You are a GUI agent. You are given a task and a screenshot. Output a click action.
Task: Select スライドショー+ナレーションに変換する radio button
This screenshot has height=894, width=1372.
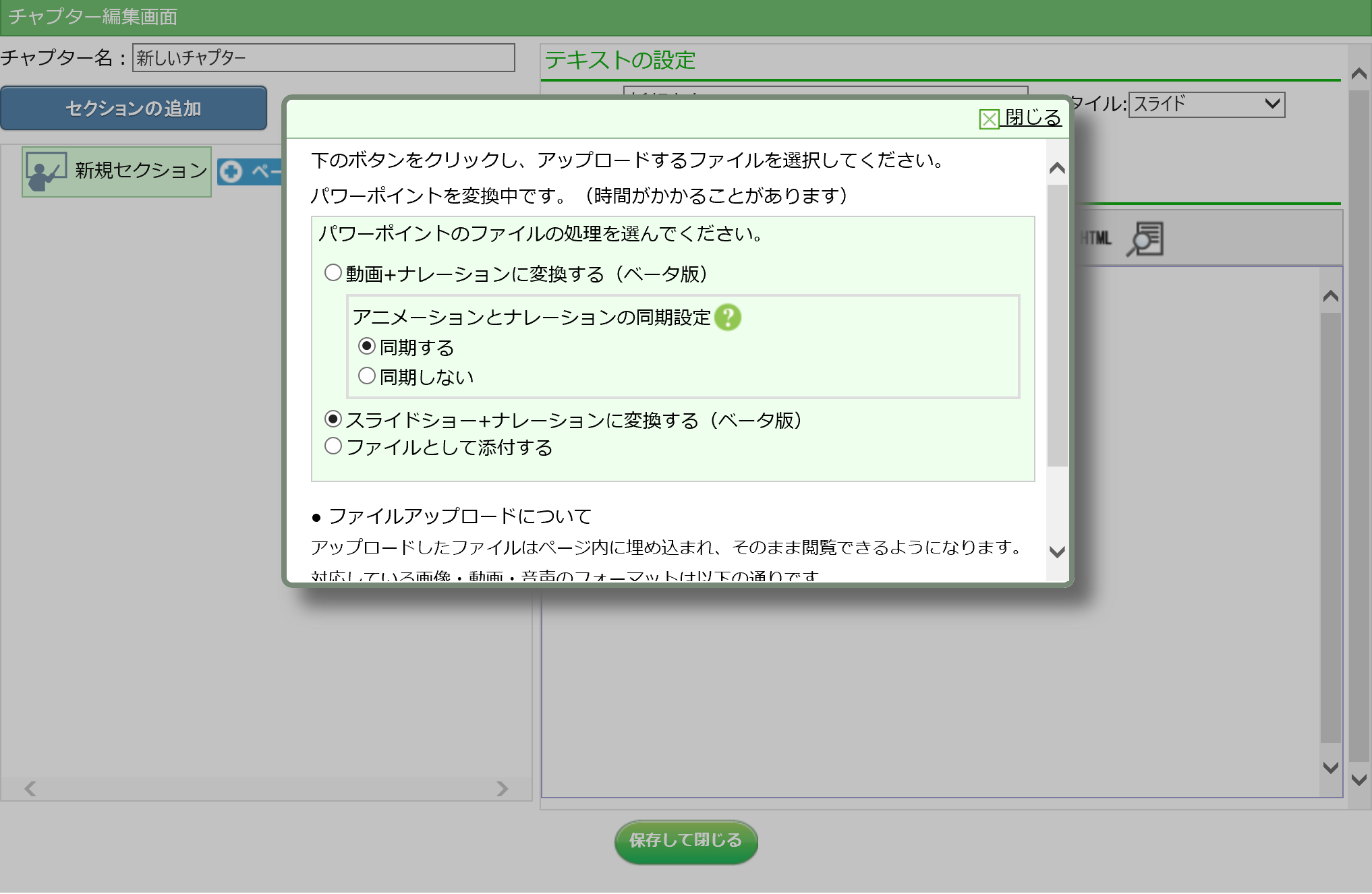pos(333,419)
